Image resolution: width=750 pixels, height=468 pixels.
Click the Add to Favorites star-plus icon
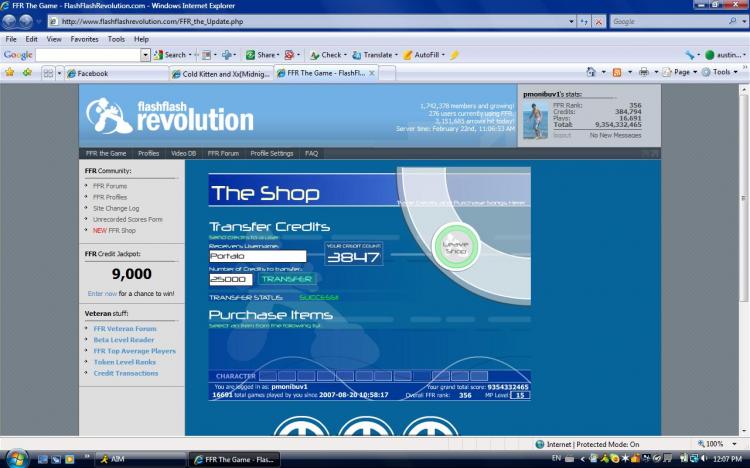pyautogui.click(x=27, y=73)
